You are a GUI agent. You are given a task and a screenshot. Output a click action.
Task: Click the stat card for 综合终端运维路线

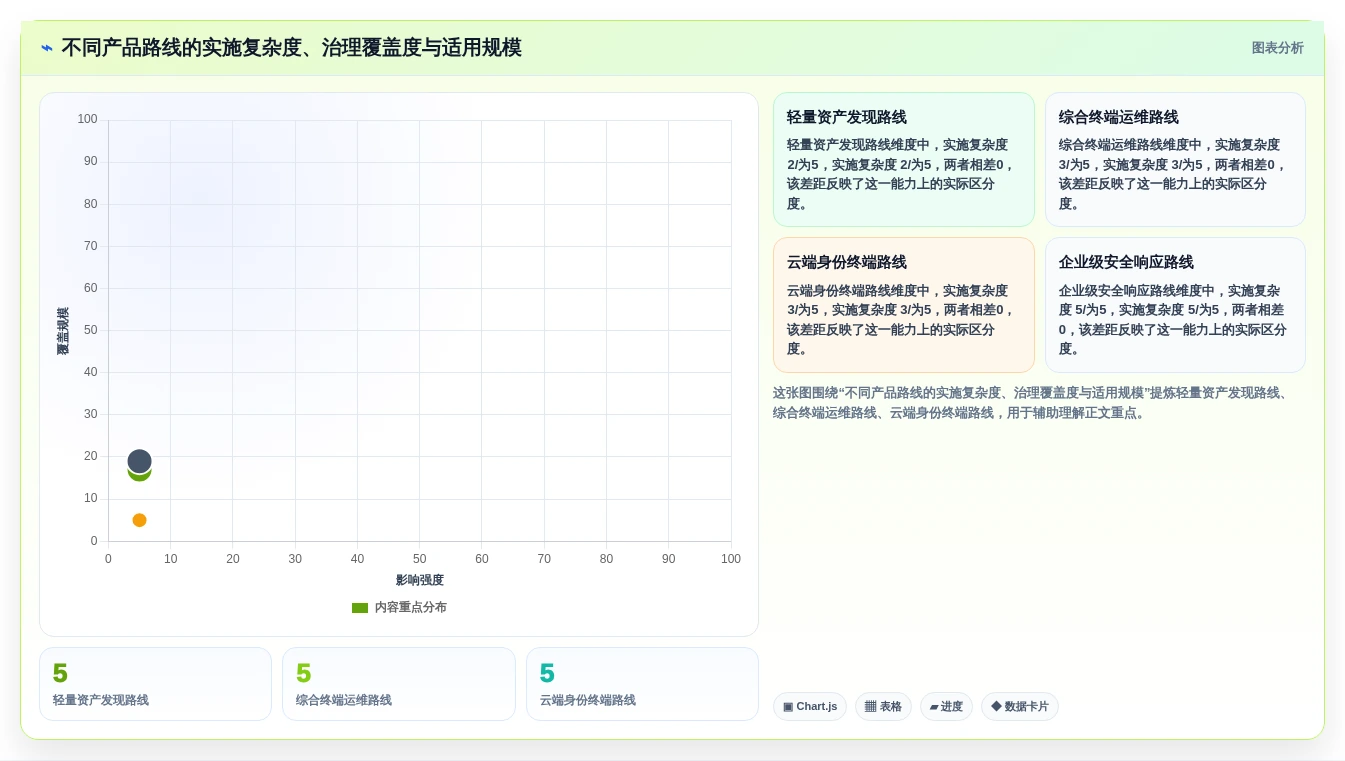pos(399,684)
